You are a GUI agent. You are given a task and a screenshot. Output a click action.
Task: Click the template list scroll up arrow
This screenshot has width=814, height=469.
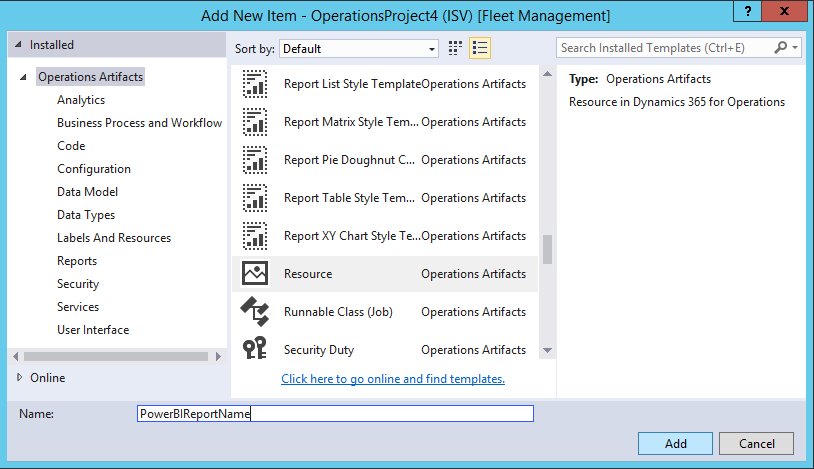point(547,74)
